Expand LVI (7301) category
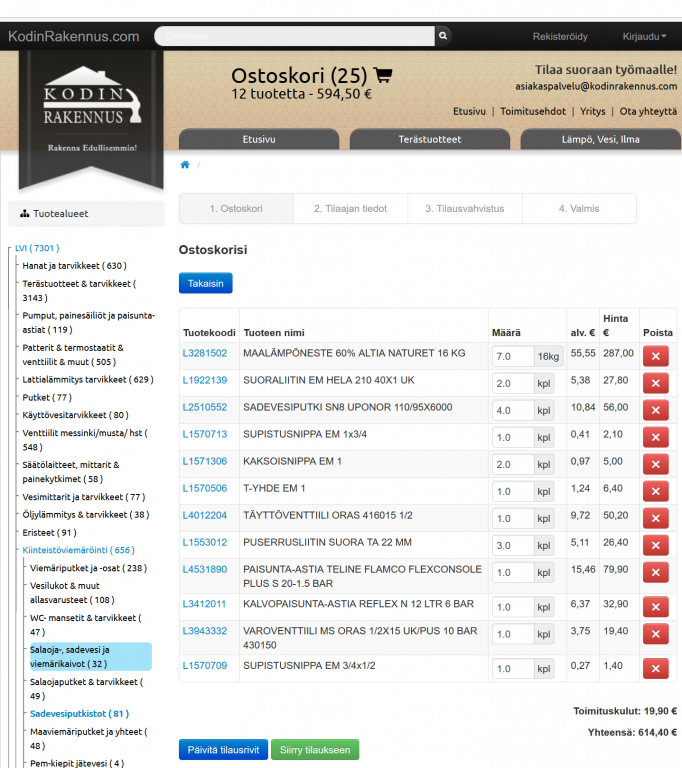 click(37, 248)
